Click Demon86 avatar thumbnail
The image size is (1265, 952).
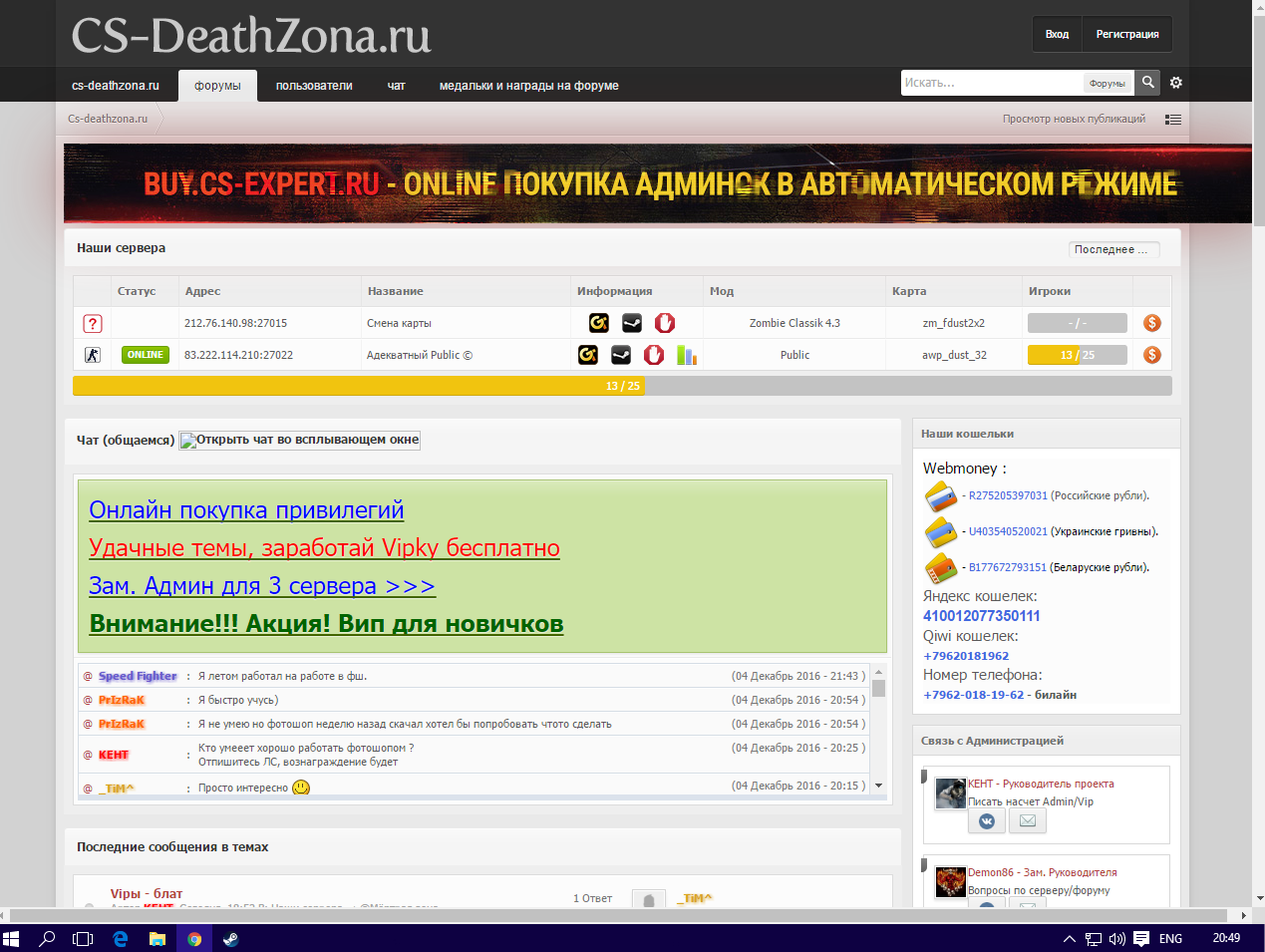(951, 882)
